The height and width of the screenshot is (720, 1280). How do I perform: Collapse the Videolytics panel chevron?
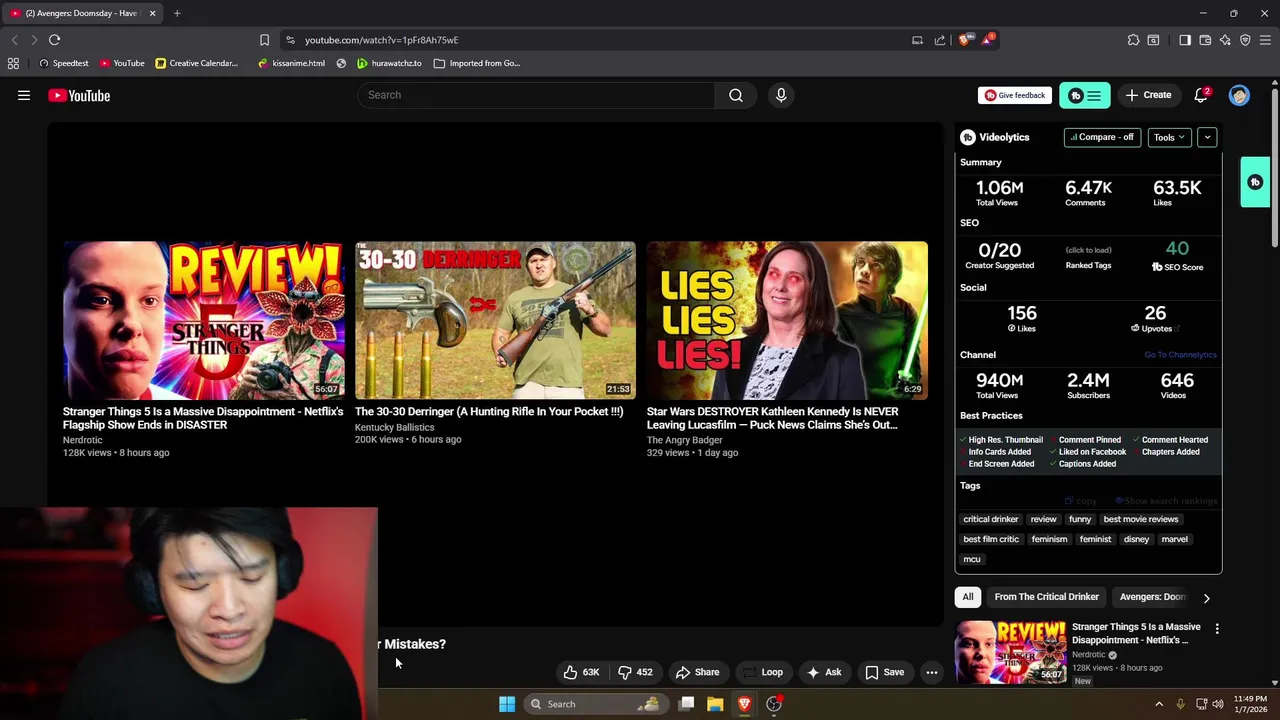click(1207, 137)
